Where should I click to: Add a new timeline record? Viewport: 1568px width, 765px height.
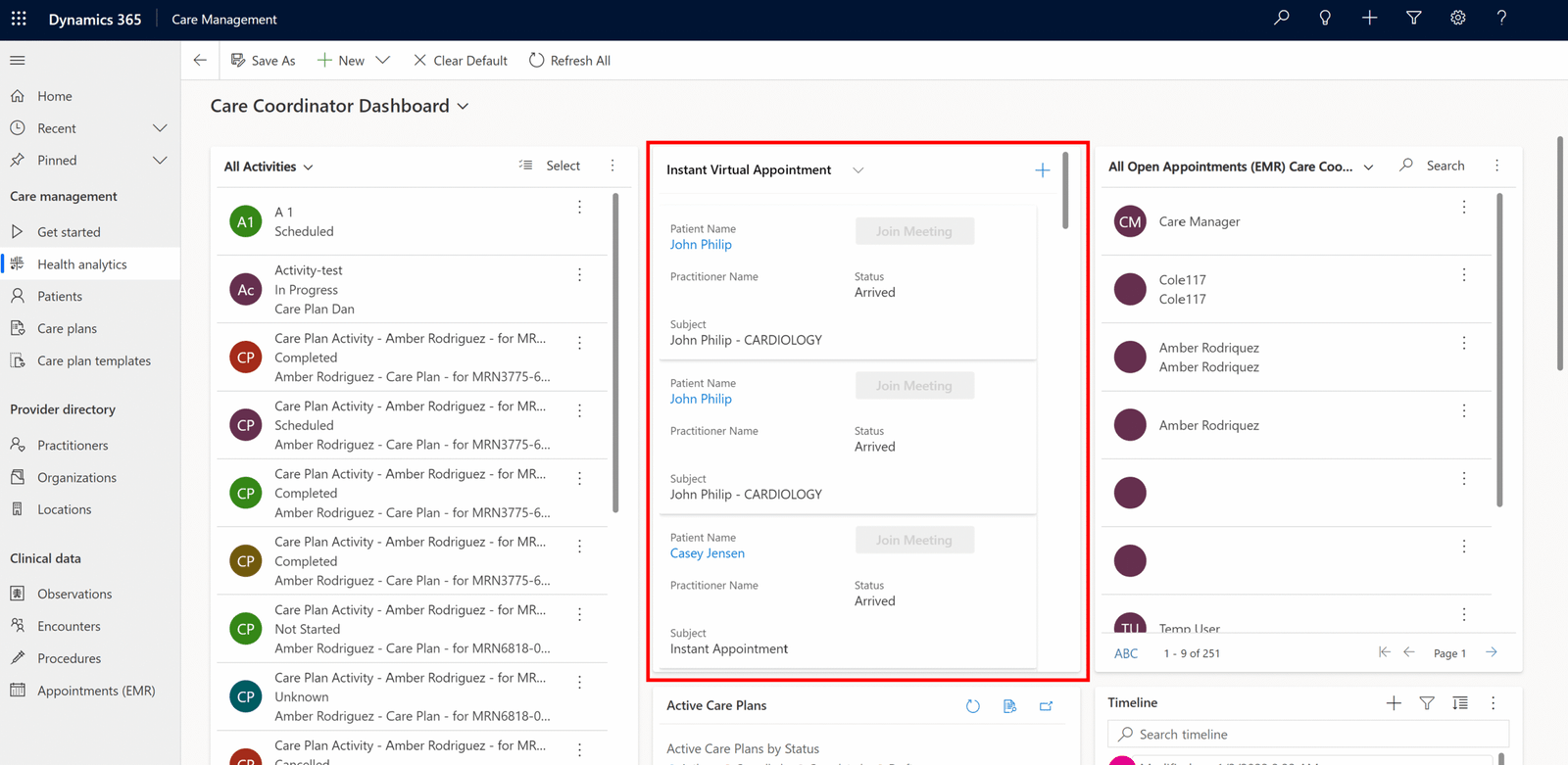[x=1393, y=703]
